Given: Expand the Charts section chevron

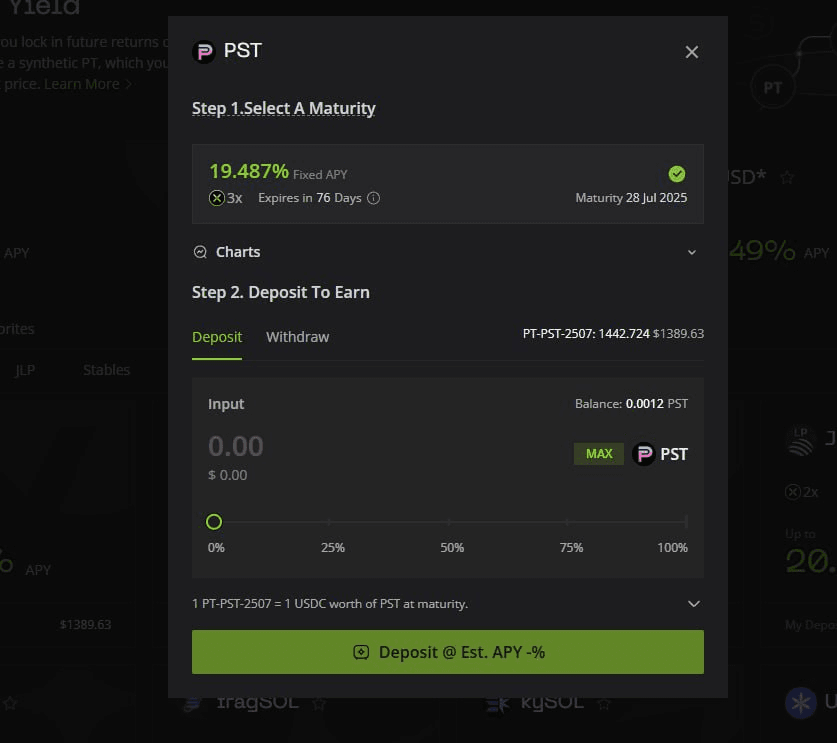Looking at the screenshot, I should pos(691,252).
